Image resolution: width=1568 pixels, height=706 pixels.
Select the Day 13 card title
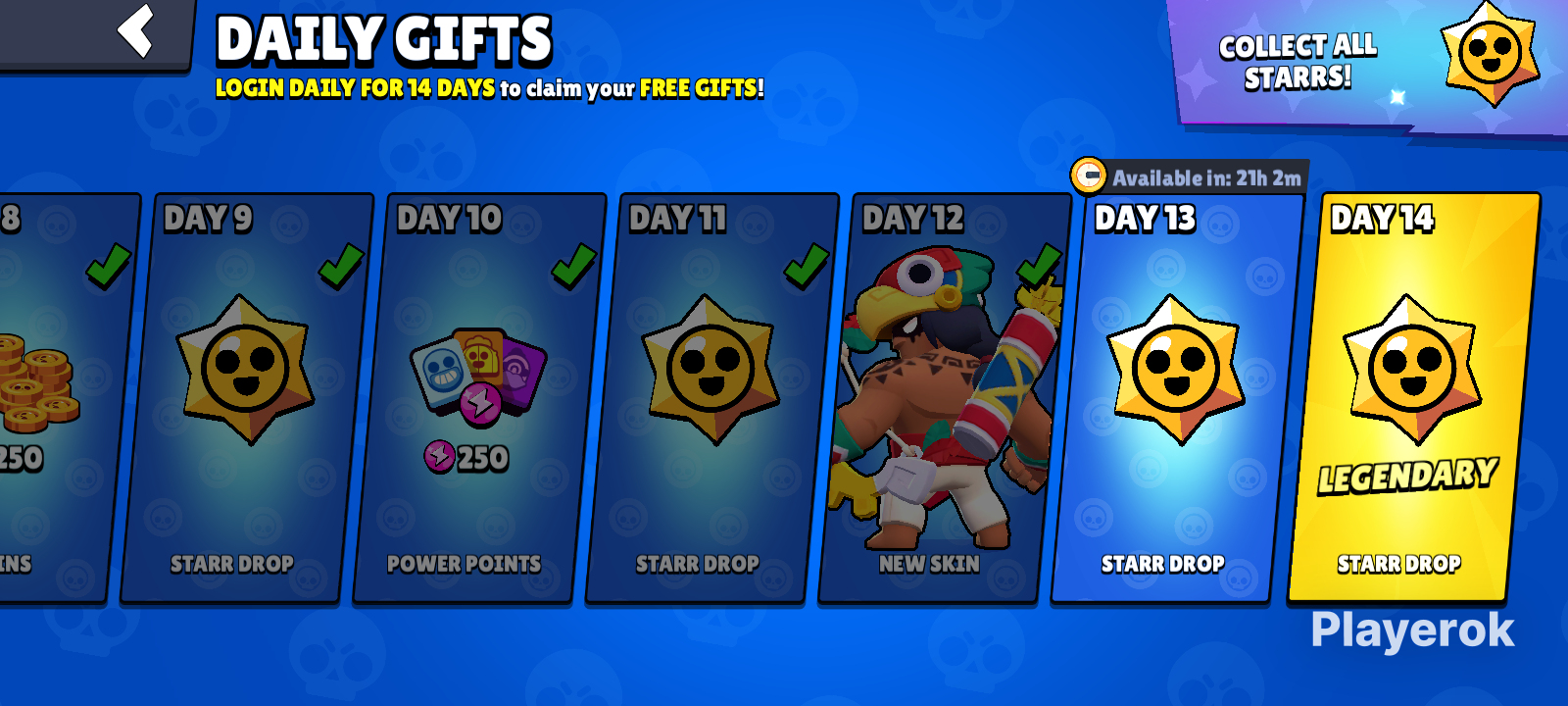(x=1145, y=218)
